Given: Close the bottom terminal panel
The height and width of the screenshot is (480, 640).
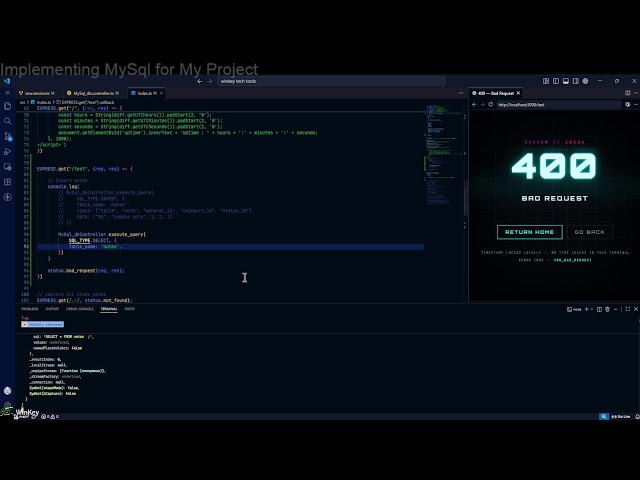Looking at the screenshot, I should [x=636, y=309].
